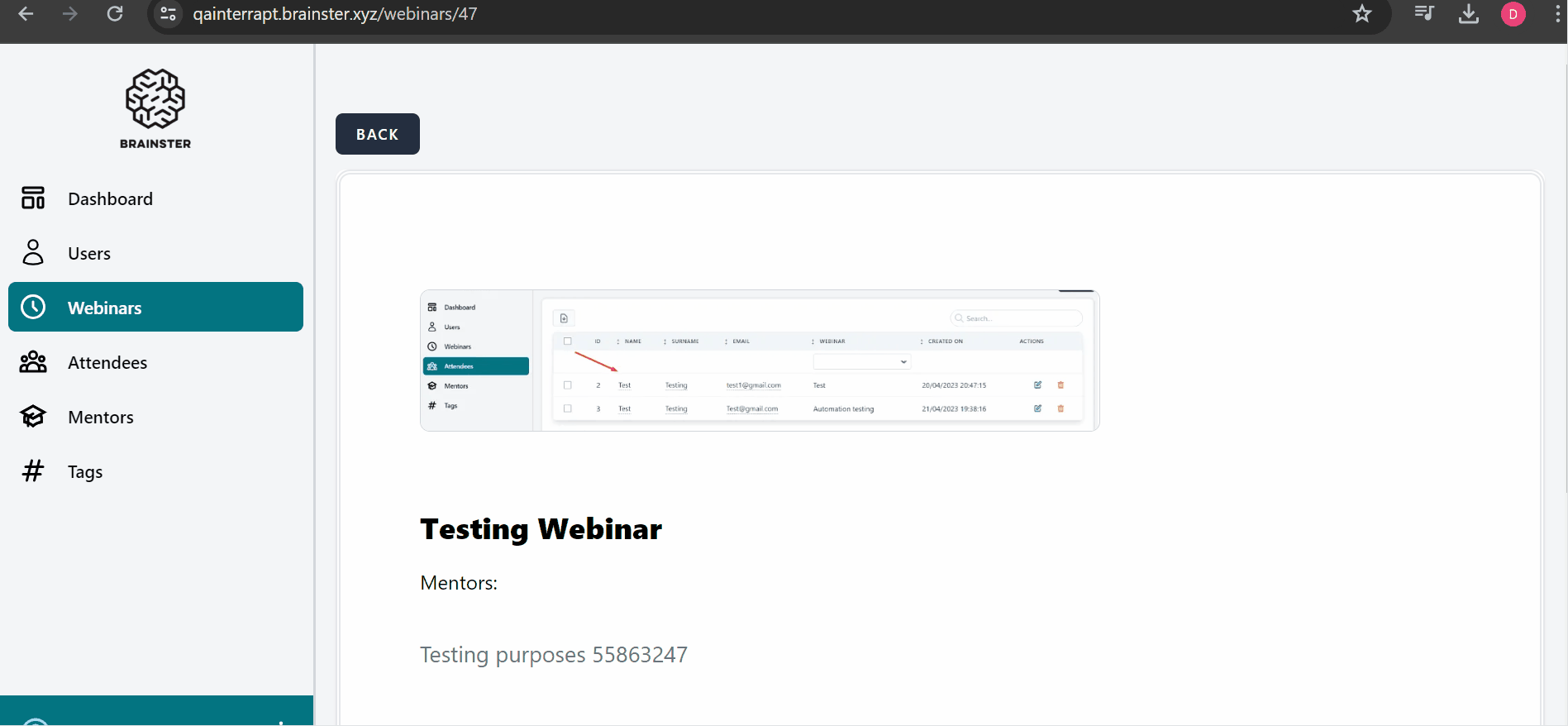Click the Brainster brain logo
Image resolution: width=1568 pixels, height=726 pixels.
(x=155, y=99)
